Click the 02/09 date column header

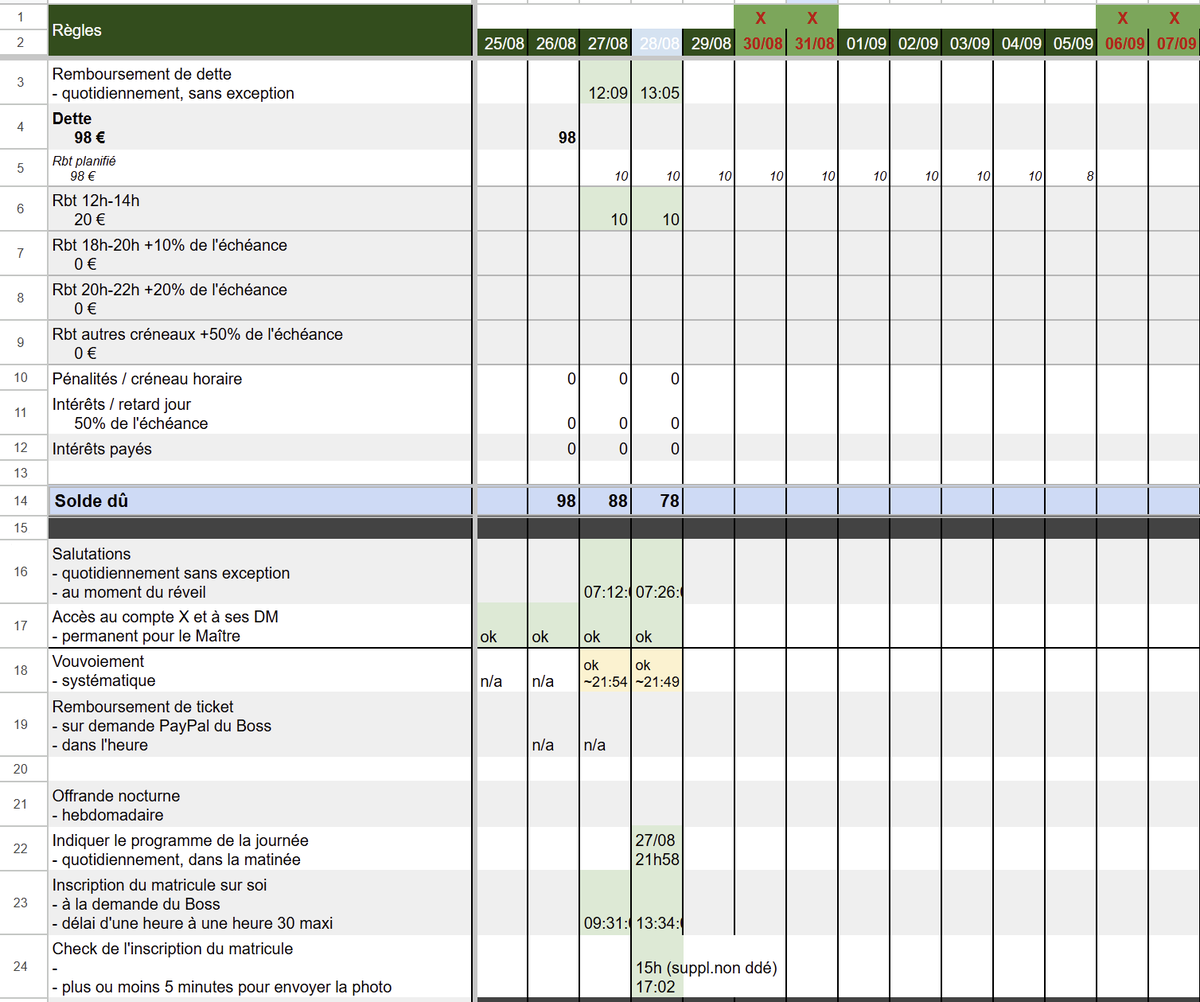[917, 44]
